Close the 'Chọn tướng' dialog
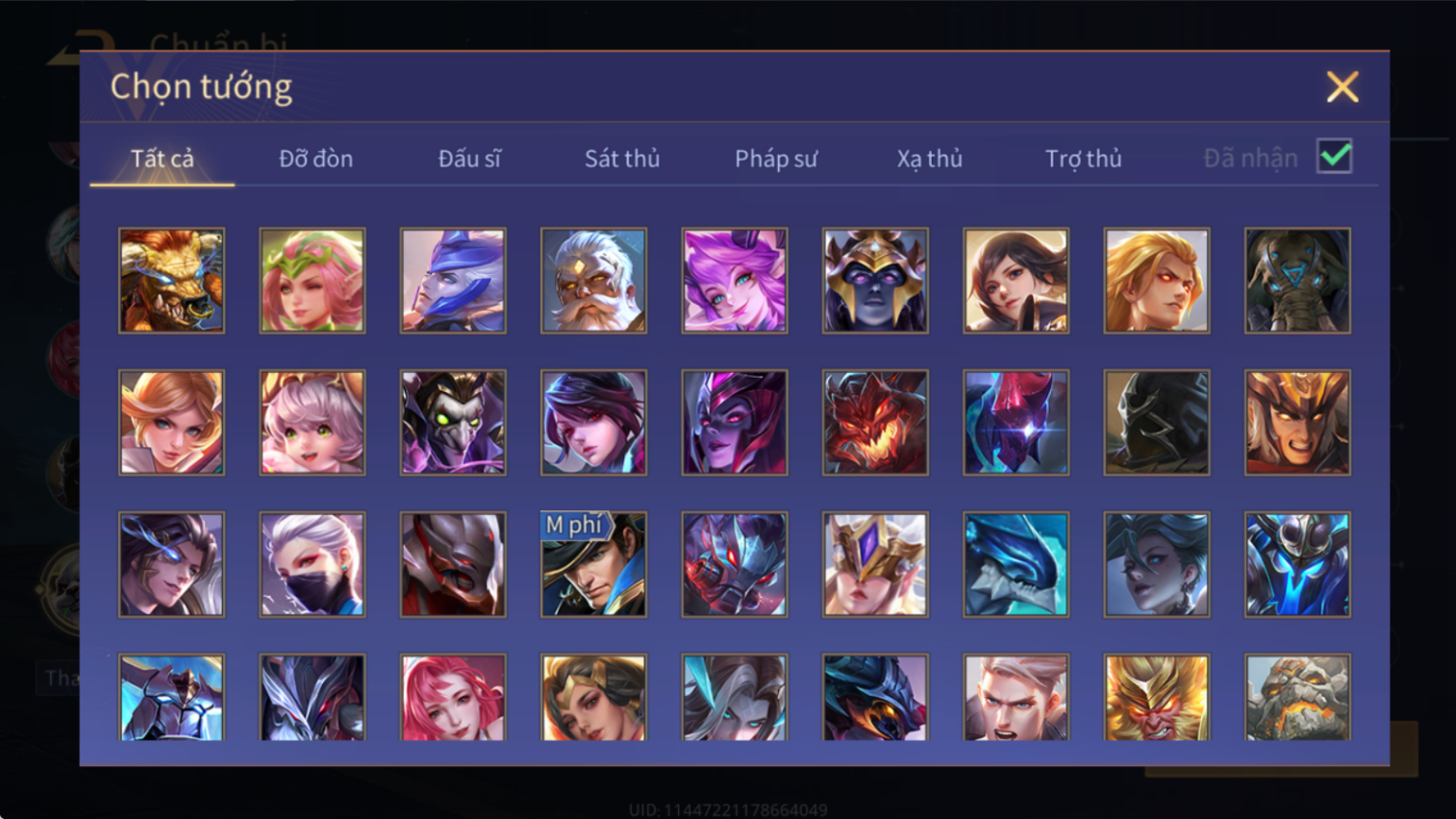1456x819 pixels. click(1343, 87)
